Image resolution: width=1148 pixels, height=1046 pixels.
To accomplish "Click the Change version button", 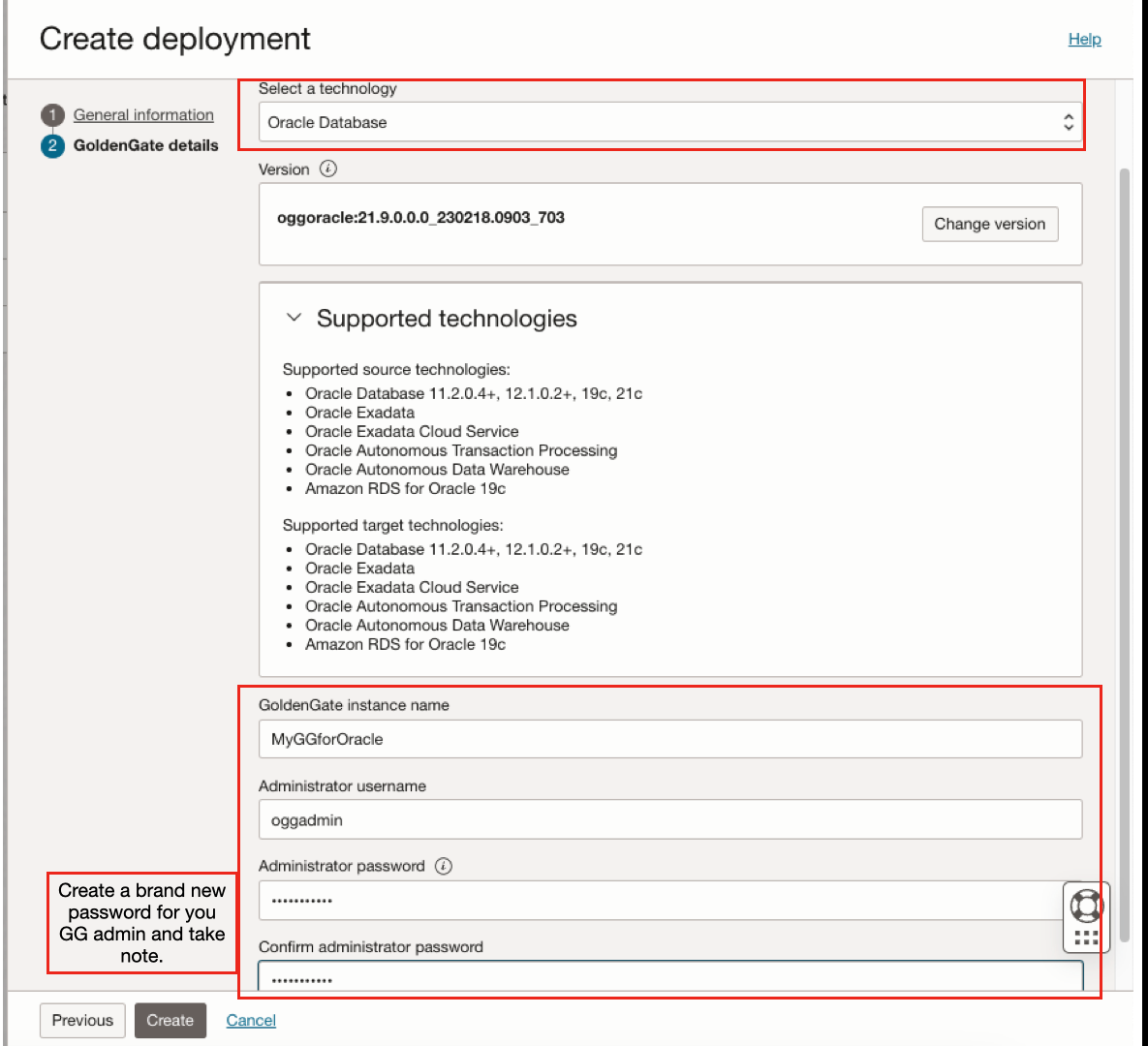I will (x=990, y=224).
